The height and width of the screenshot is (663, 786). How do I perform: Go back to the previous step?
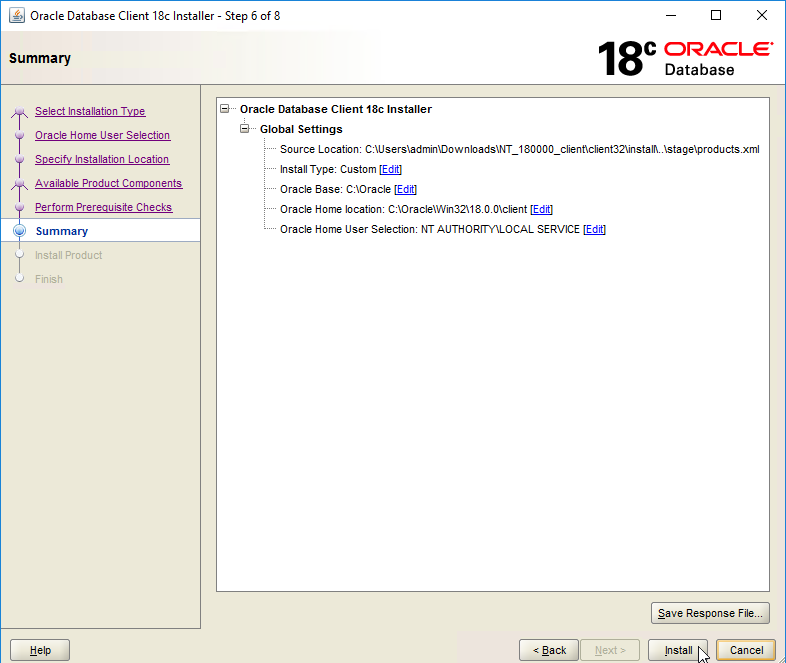[x=549, y=650]
